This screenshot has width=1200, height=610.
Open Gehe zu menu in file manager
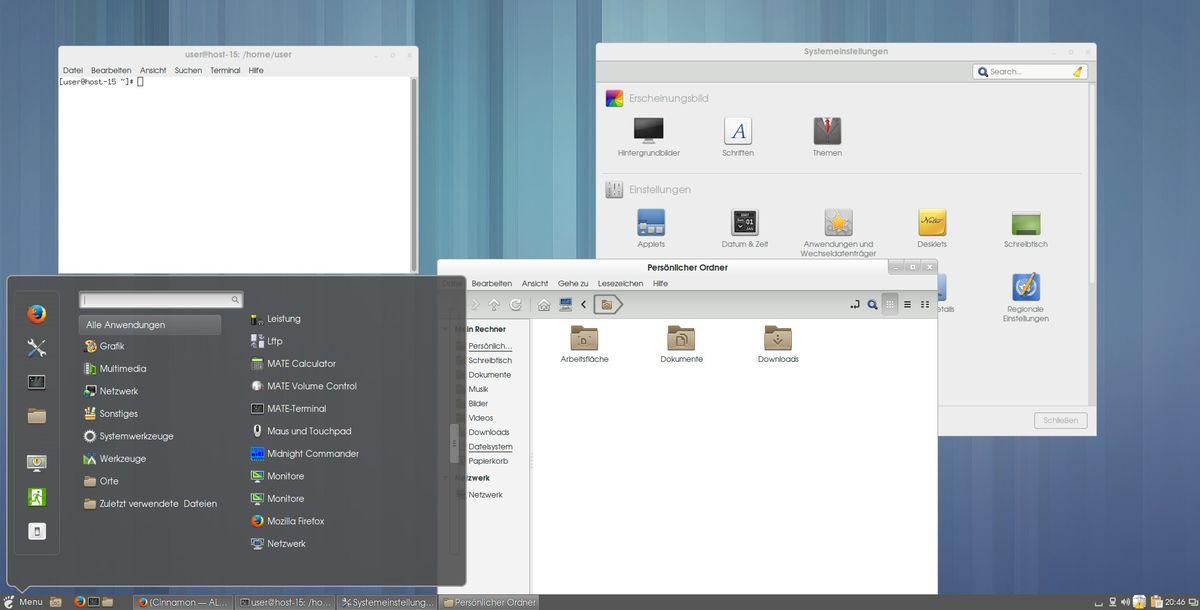tap(573, 283)
